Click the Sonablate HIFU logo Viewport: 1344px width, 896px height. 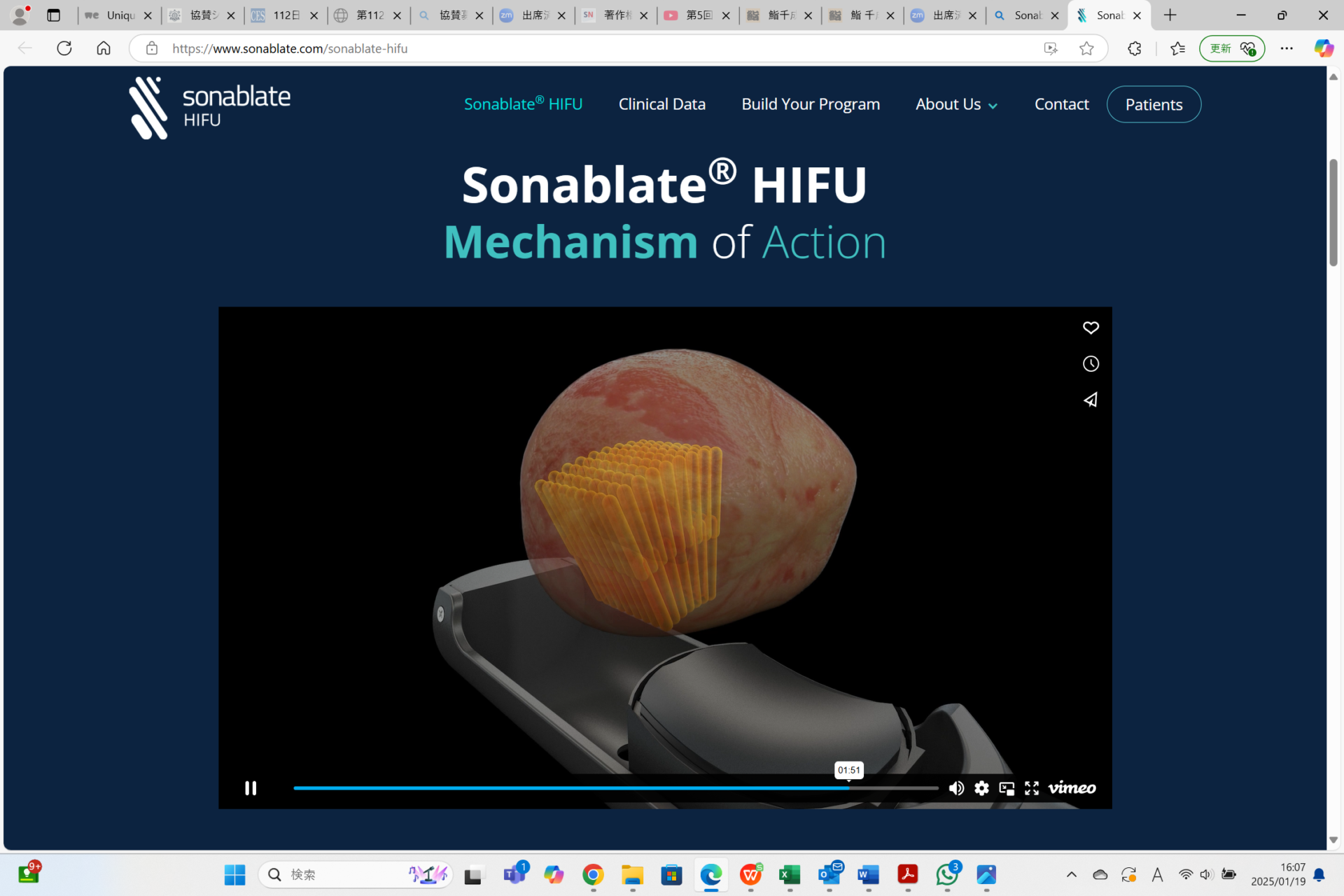[x=209, y=108]
